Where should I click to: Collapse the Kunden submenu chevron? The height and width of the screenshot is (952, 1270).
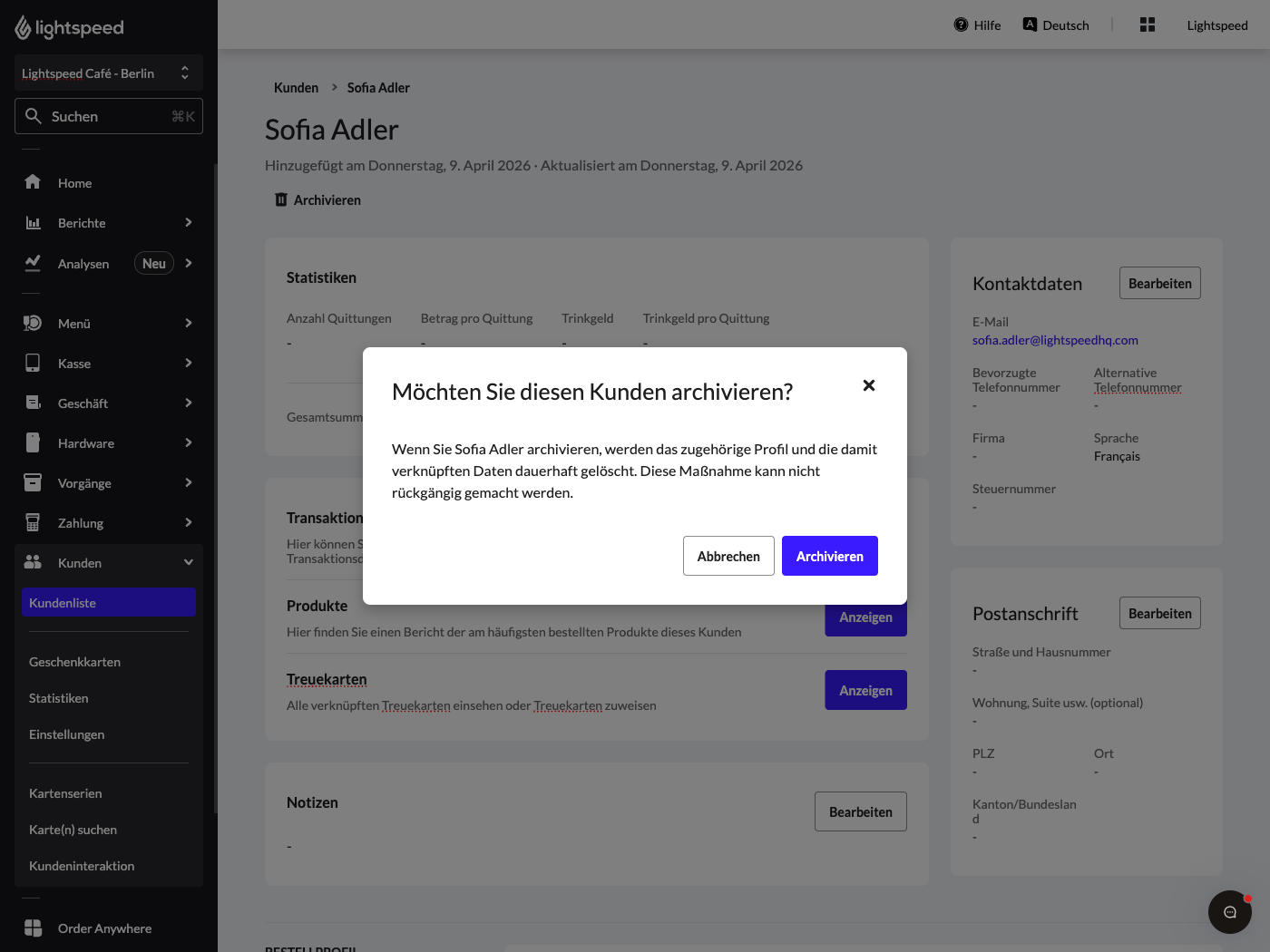click(189, 562)
